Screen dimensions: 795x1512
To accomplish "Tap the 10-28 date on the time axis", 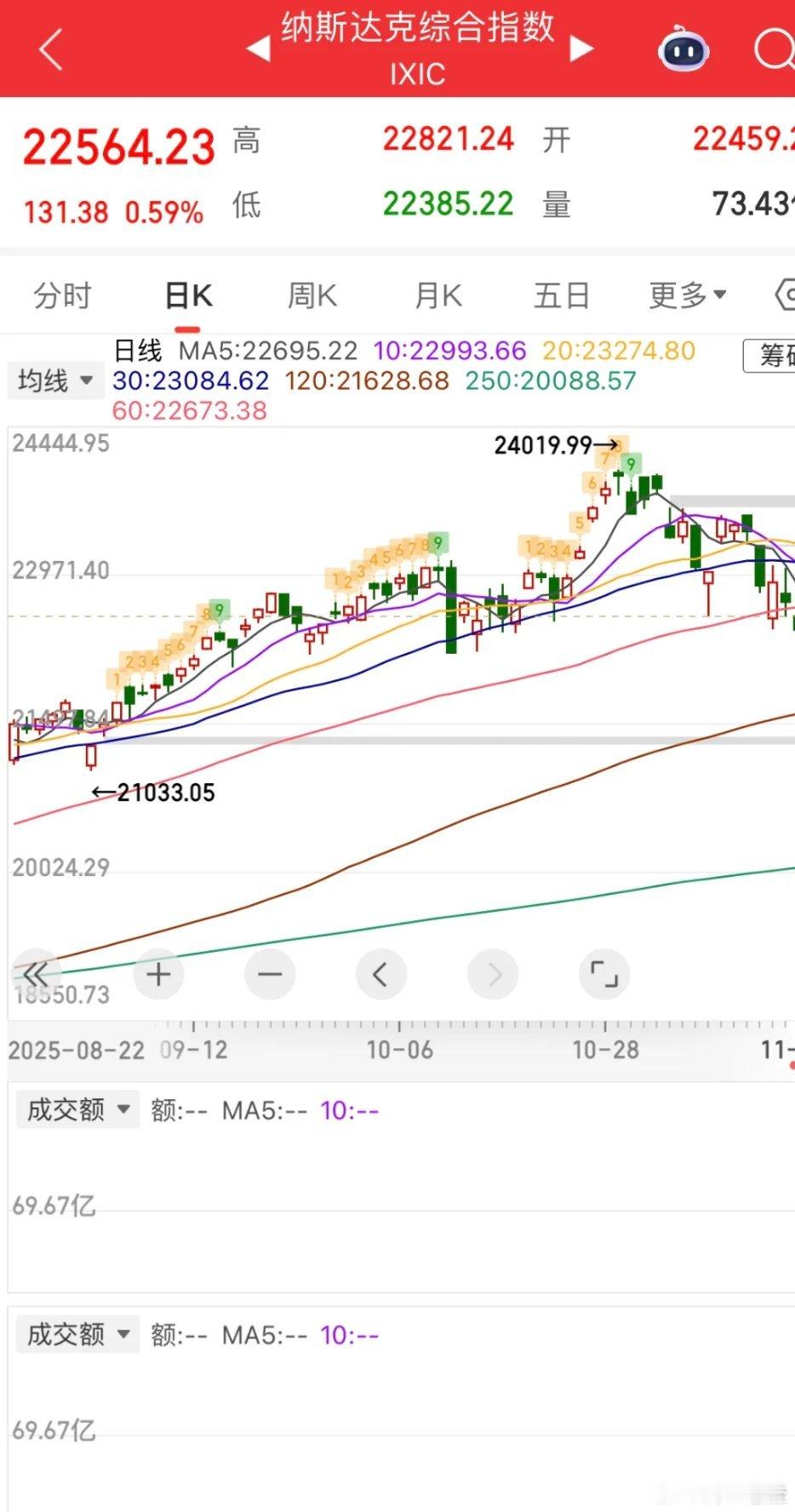I will pyautogui.click(x=605, y=1050).
